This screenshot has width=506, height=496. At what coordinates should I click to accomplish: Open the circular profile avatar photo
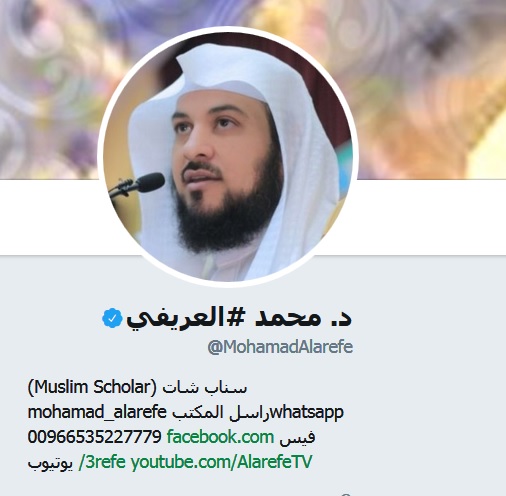(228, 157)
